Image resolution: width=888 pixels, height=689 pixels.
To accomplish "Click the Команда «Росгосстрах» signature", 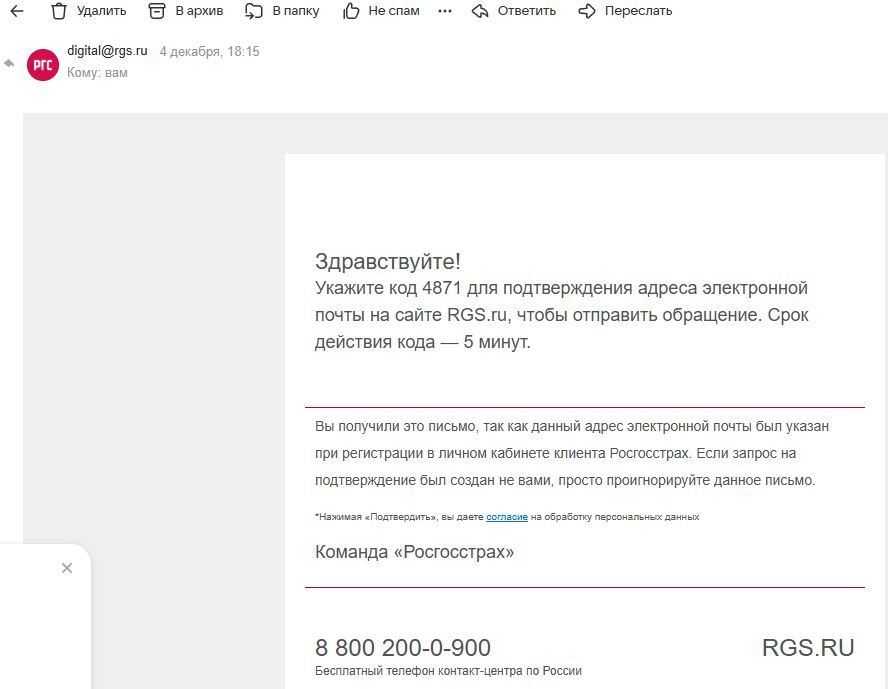I will (414, 552).
